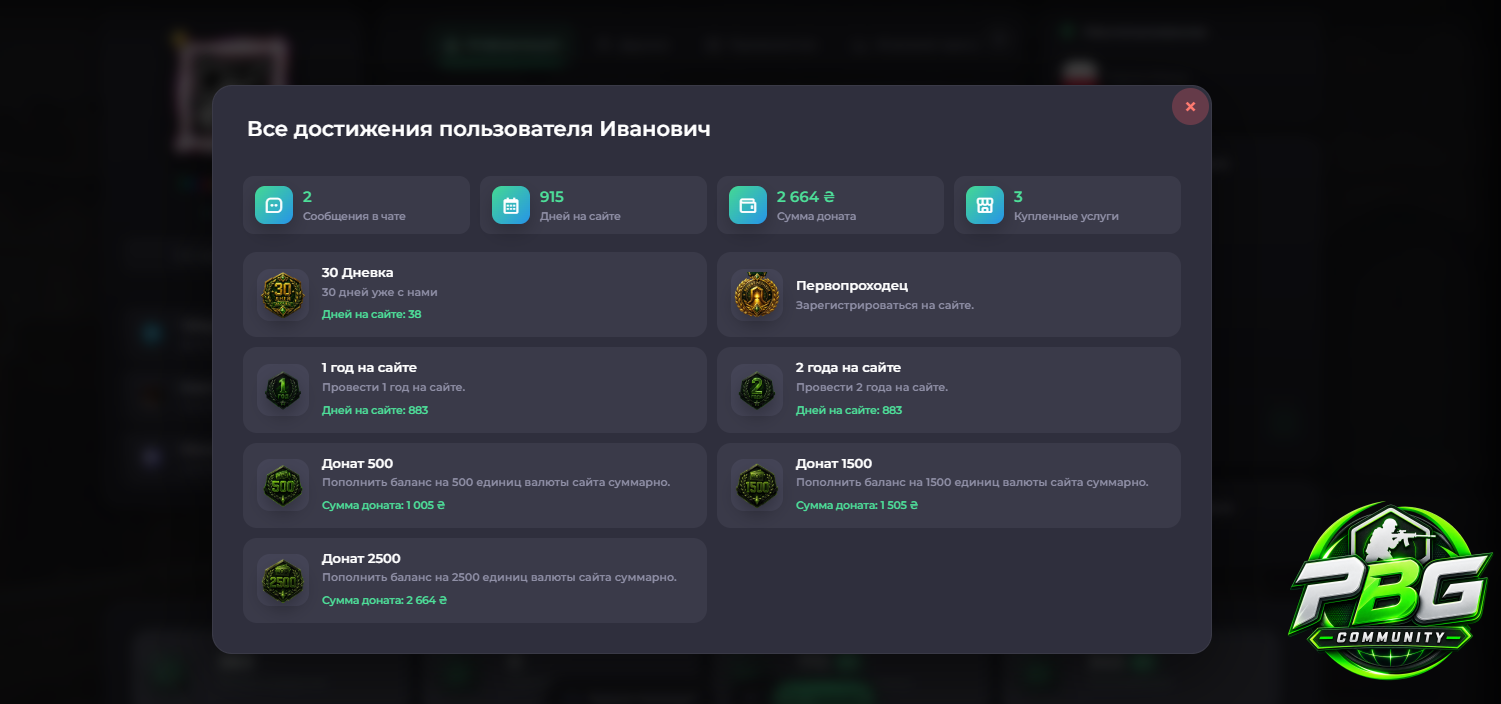
Task: Open the Первопроходец achievement card title
Action: pyautogui.click(x=852, y=285)
